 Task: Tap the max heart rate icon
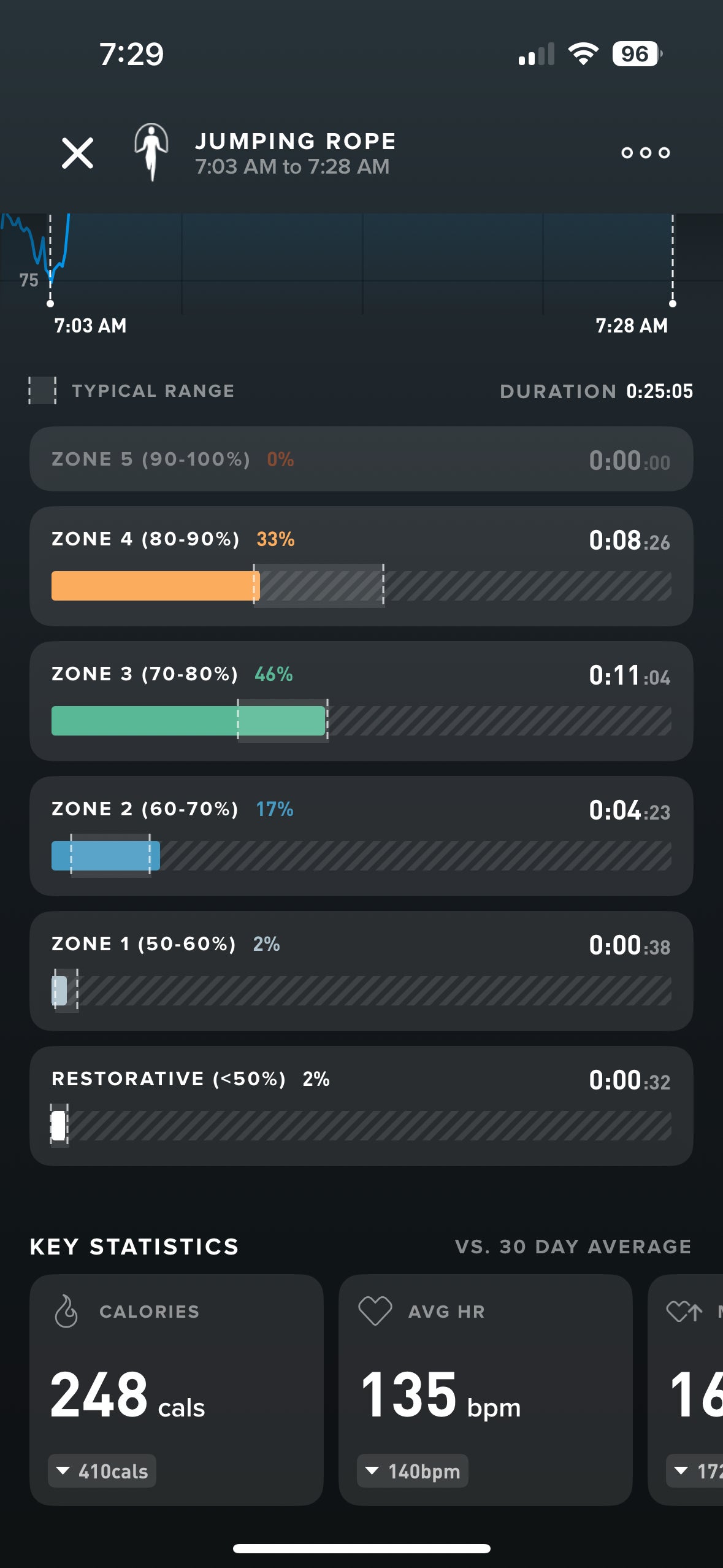click(684, 1312)
